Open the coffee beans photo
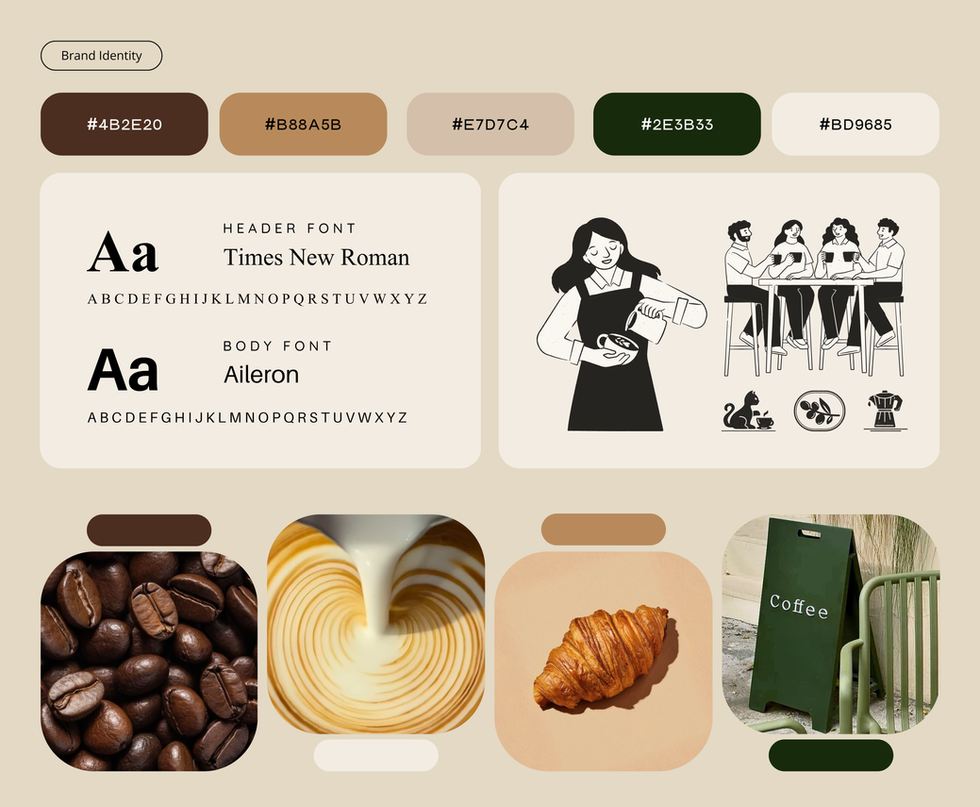980x807 pixels. [149, 661]
